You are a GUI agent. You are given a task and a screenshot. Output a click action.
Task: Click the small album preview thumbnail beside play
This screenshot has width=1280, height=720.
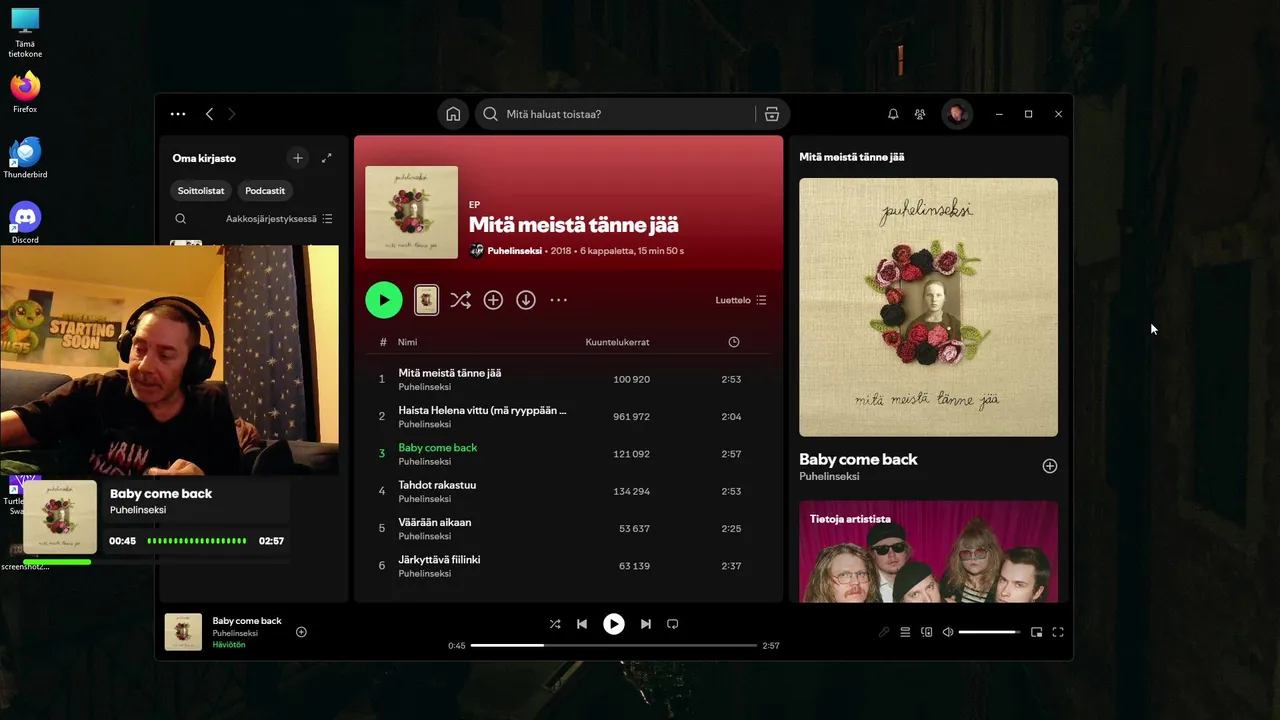coord(427,300)
